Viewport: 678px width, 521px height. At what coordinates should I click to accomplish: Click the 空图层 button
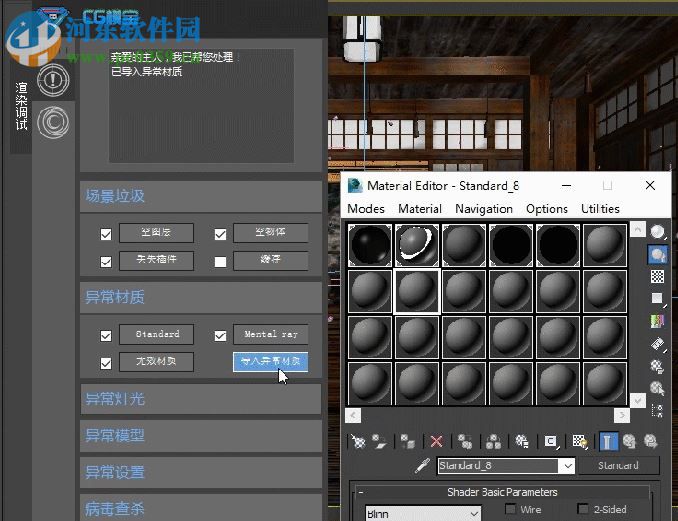tap(156, 233)
